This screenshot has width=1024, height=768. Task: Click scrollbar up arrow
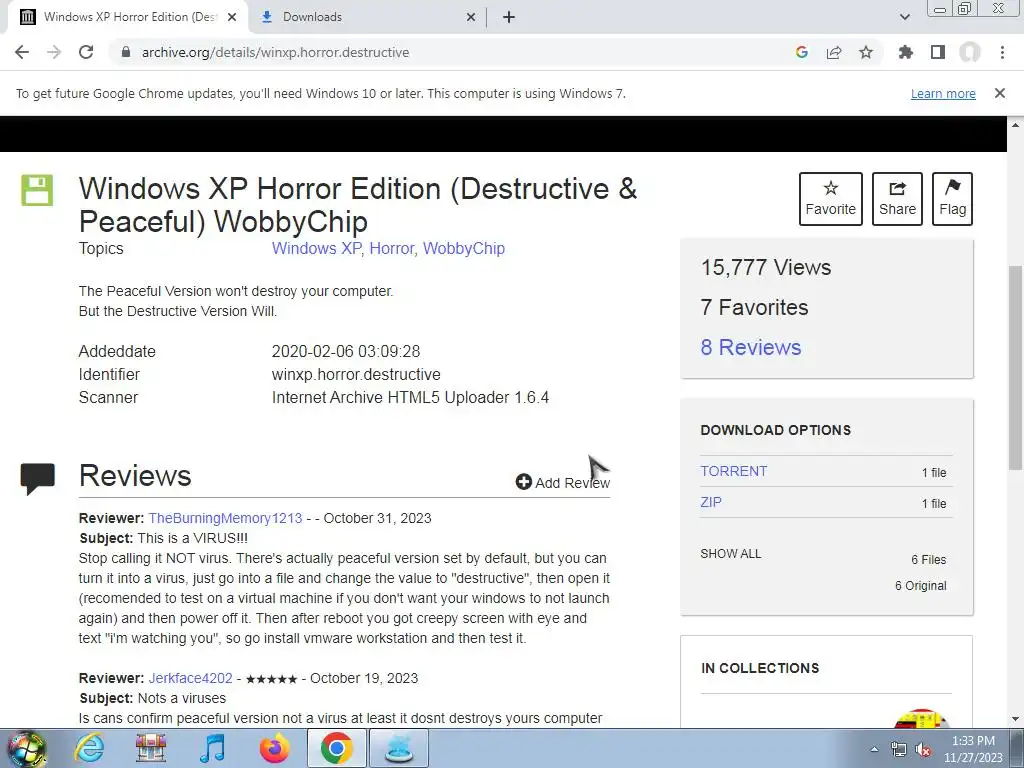click(1015, 125)
